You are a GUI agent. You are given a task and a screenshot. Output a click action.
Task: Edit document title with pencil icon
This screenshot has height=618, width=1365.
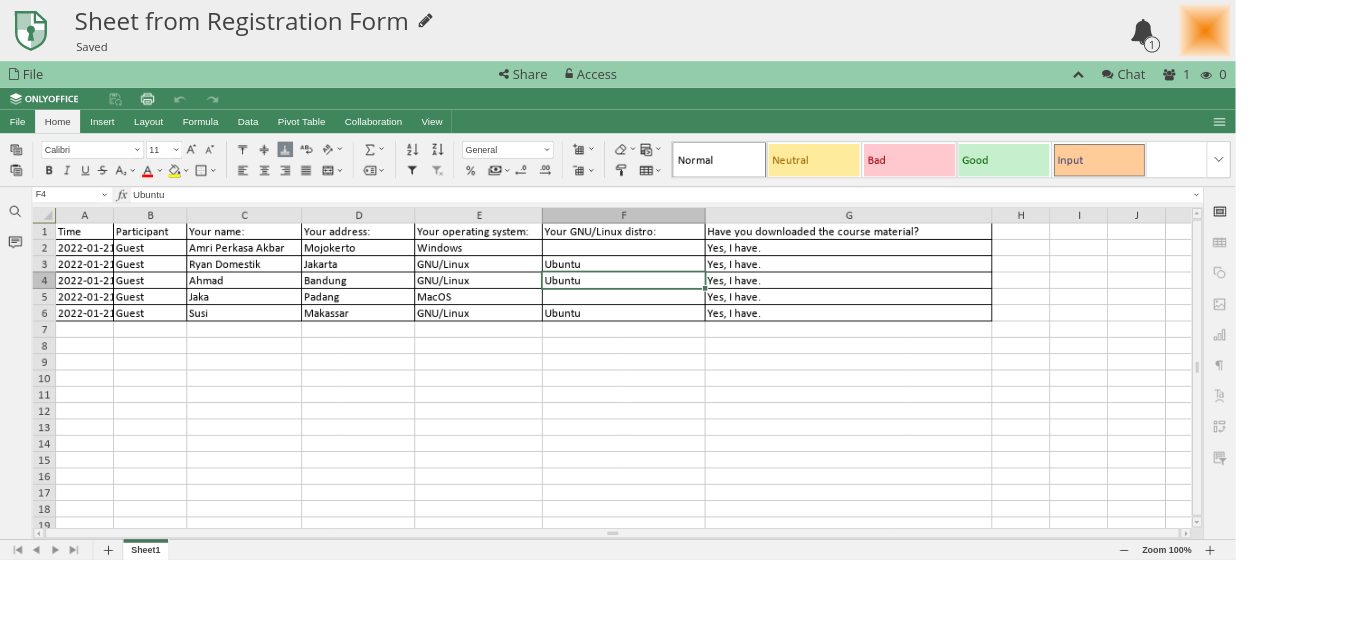[426, 20]
